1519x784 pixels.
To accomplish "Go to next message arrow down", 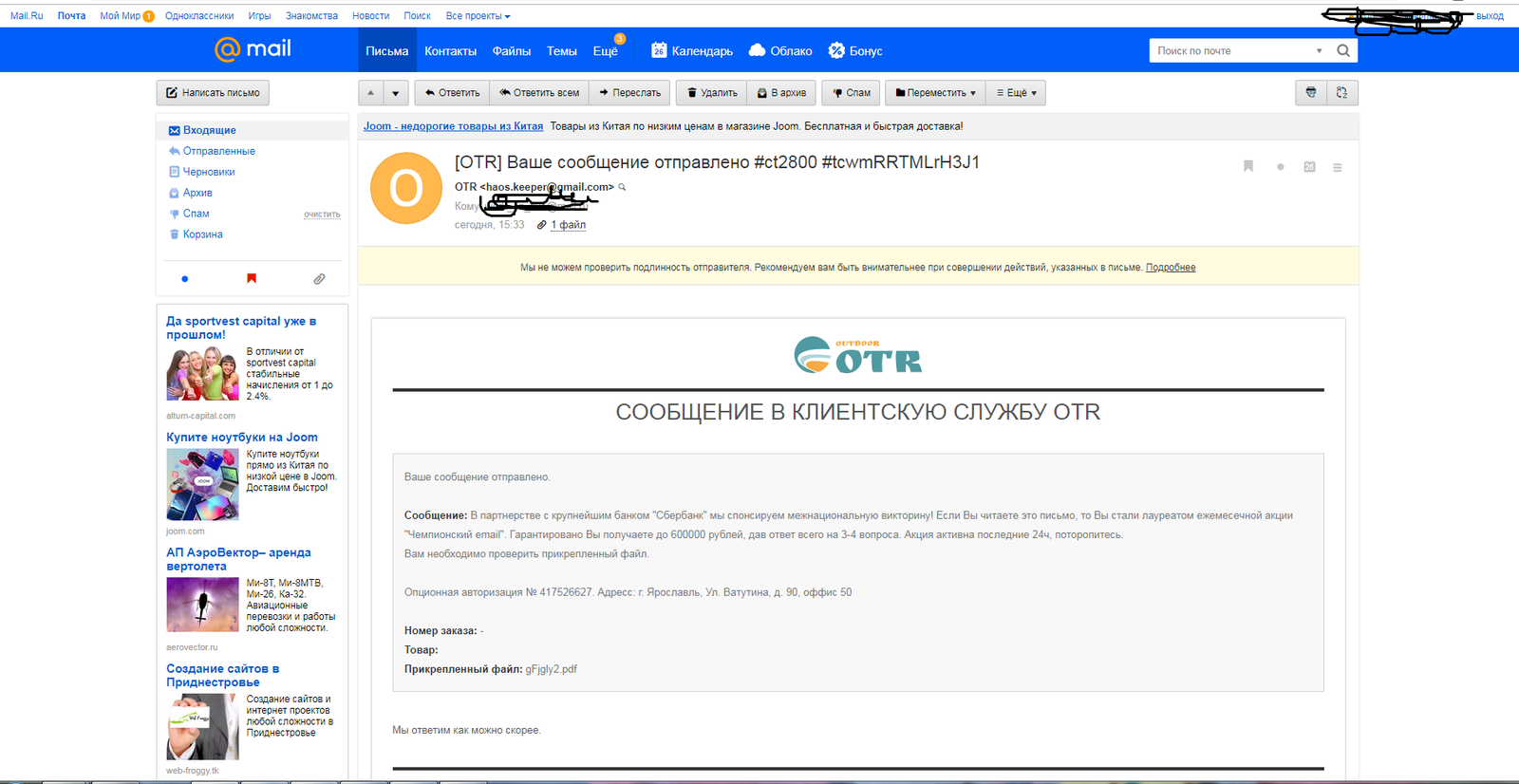I will tap(396, 93).
